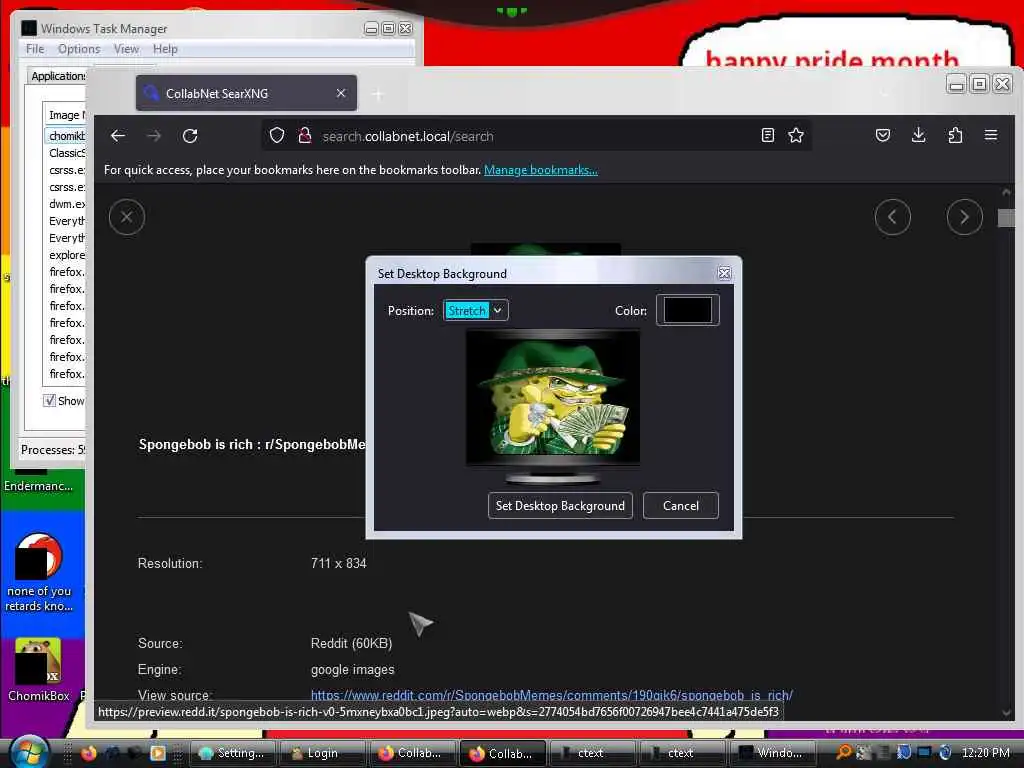The image size is (1024, 768).
Task: Open Options menu in Task Manager
Action: point(79,49)
